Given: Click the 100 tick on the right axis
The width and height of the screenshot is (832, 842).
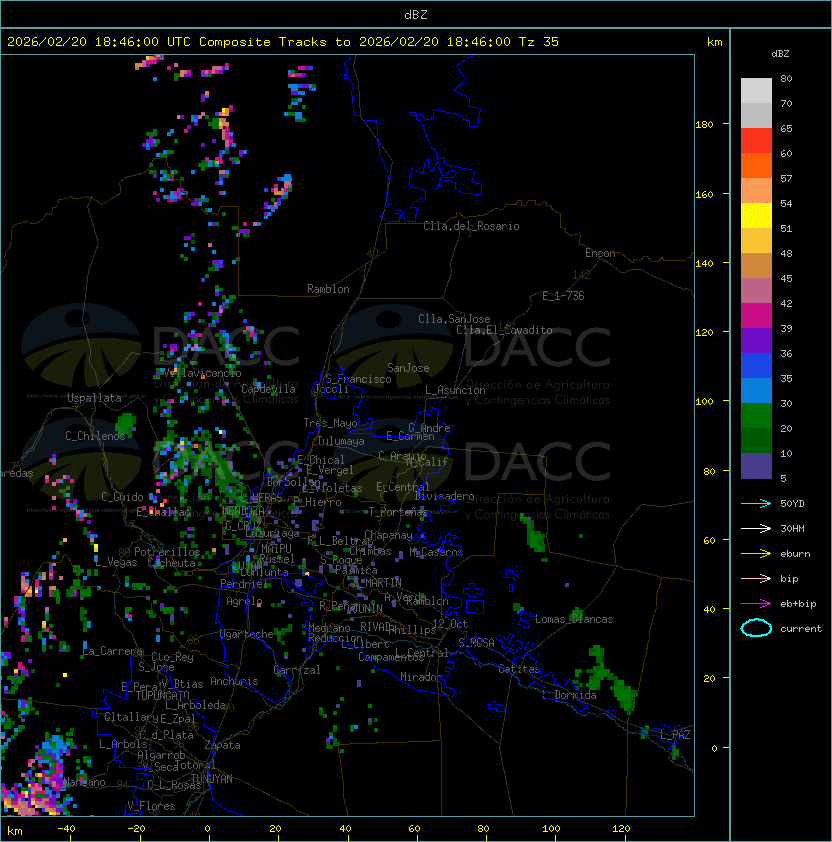Looking at the screenshot, I should pyautogui.click(x=704, y=402).
